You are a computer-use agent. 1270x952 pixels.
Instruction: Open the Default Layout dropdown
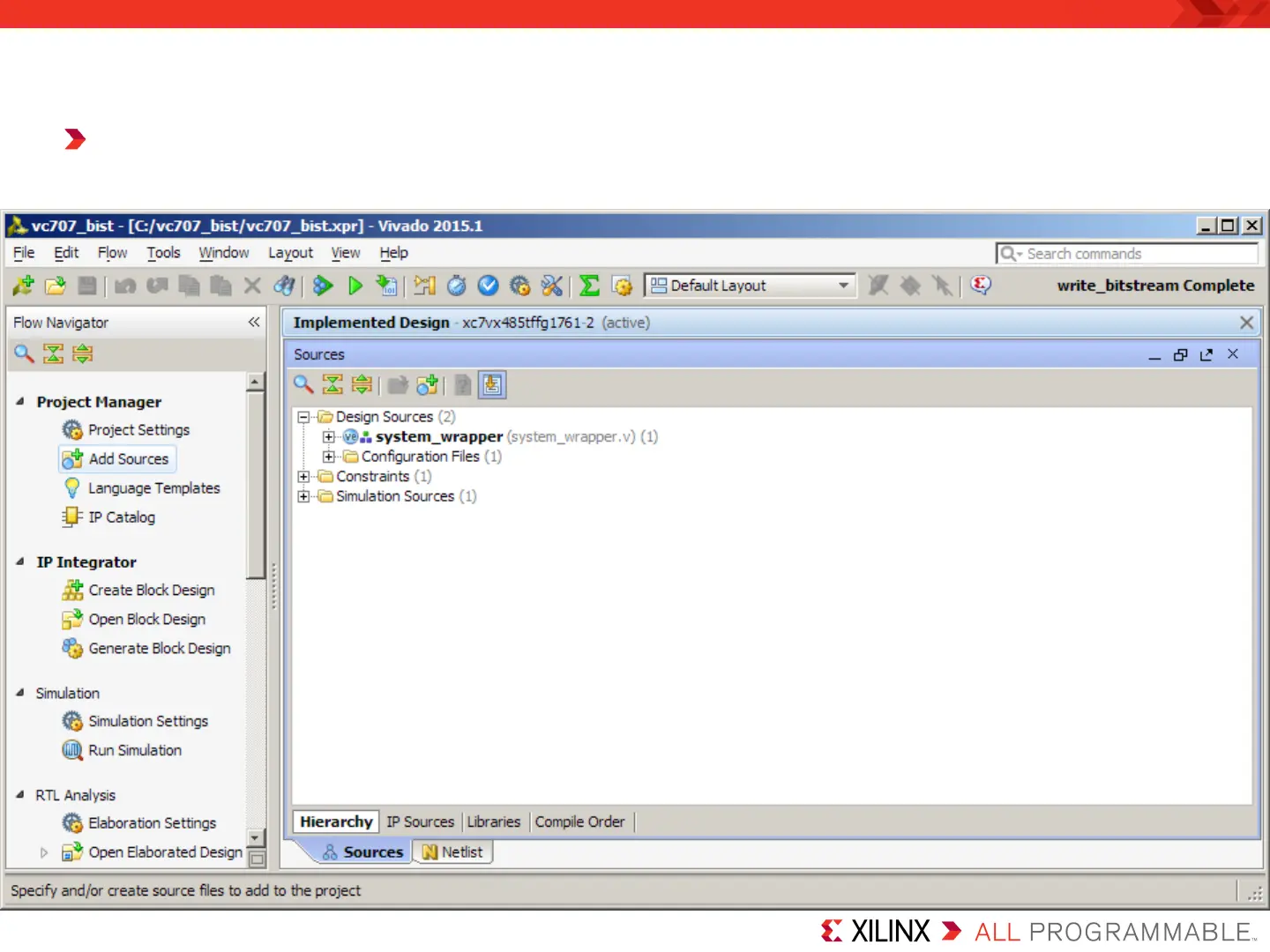click(x=750, y=286)
